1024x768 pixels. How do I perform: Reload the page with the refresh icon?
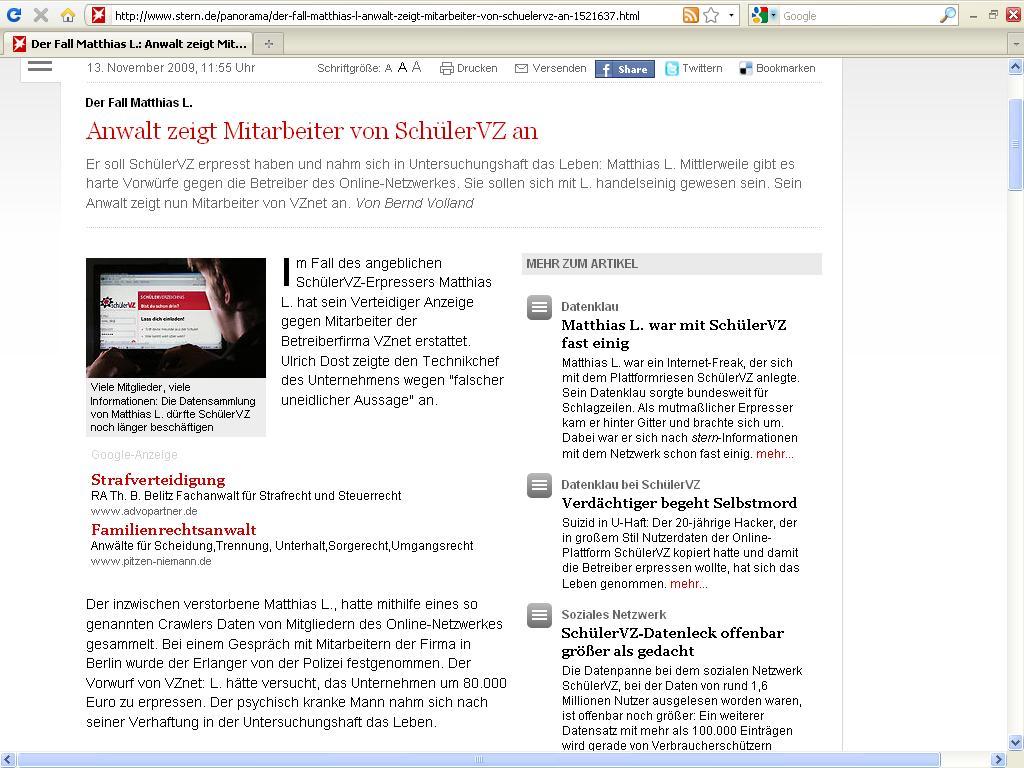13,14
